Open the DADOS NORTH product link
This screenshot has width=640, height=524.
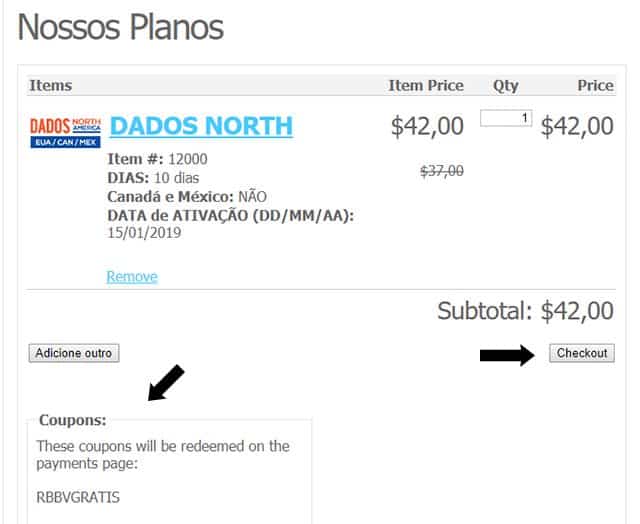[201, 126]
